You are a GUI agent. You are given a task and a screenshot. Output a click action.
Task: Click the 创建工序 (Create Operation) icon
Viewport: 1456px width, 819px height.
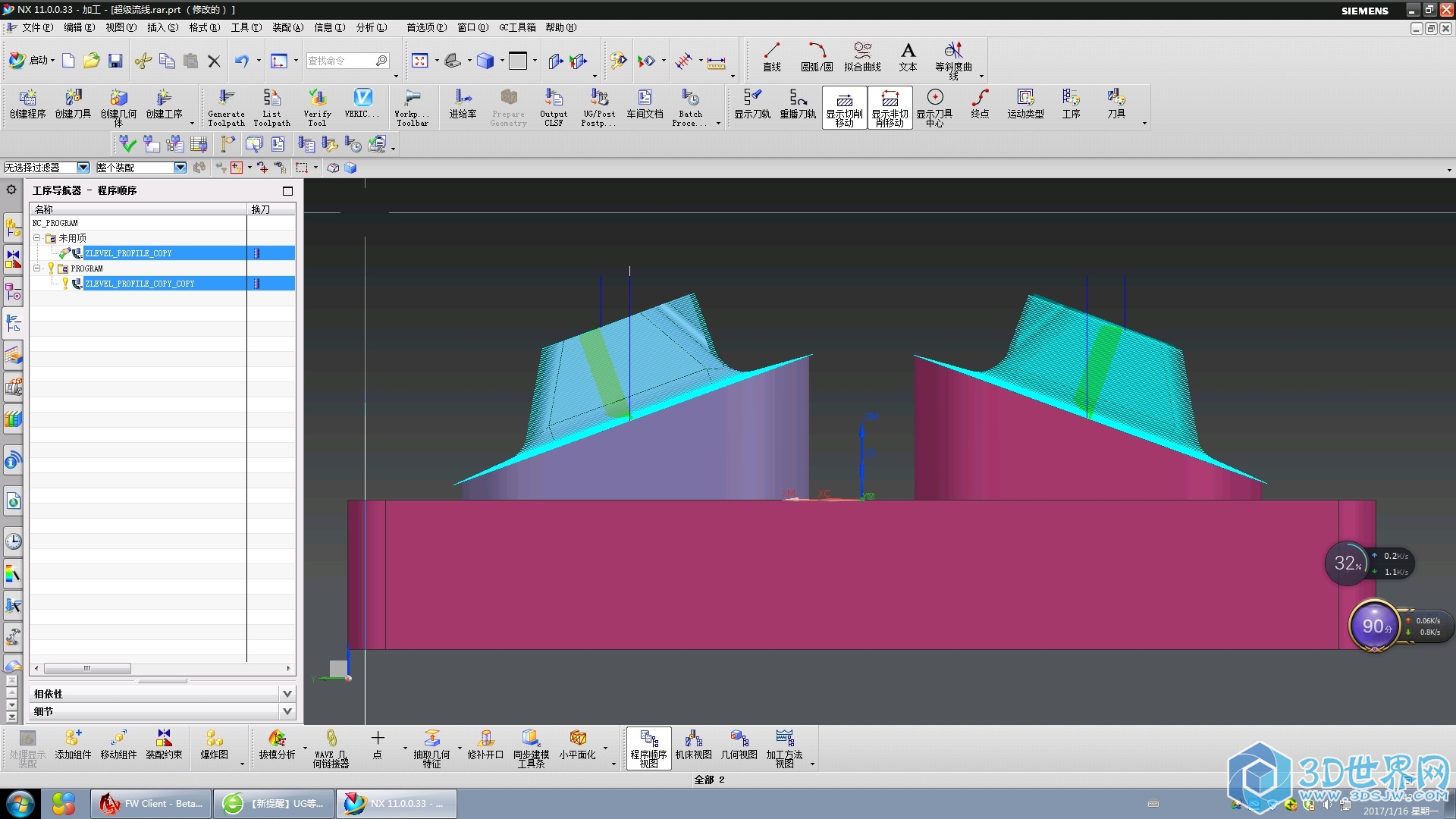click(x=164, y=105)
